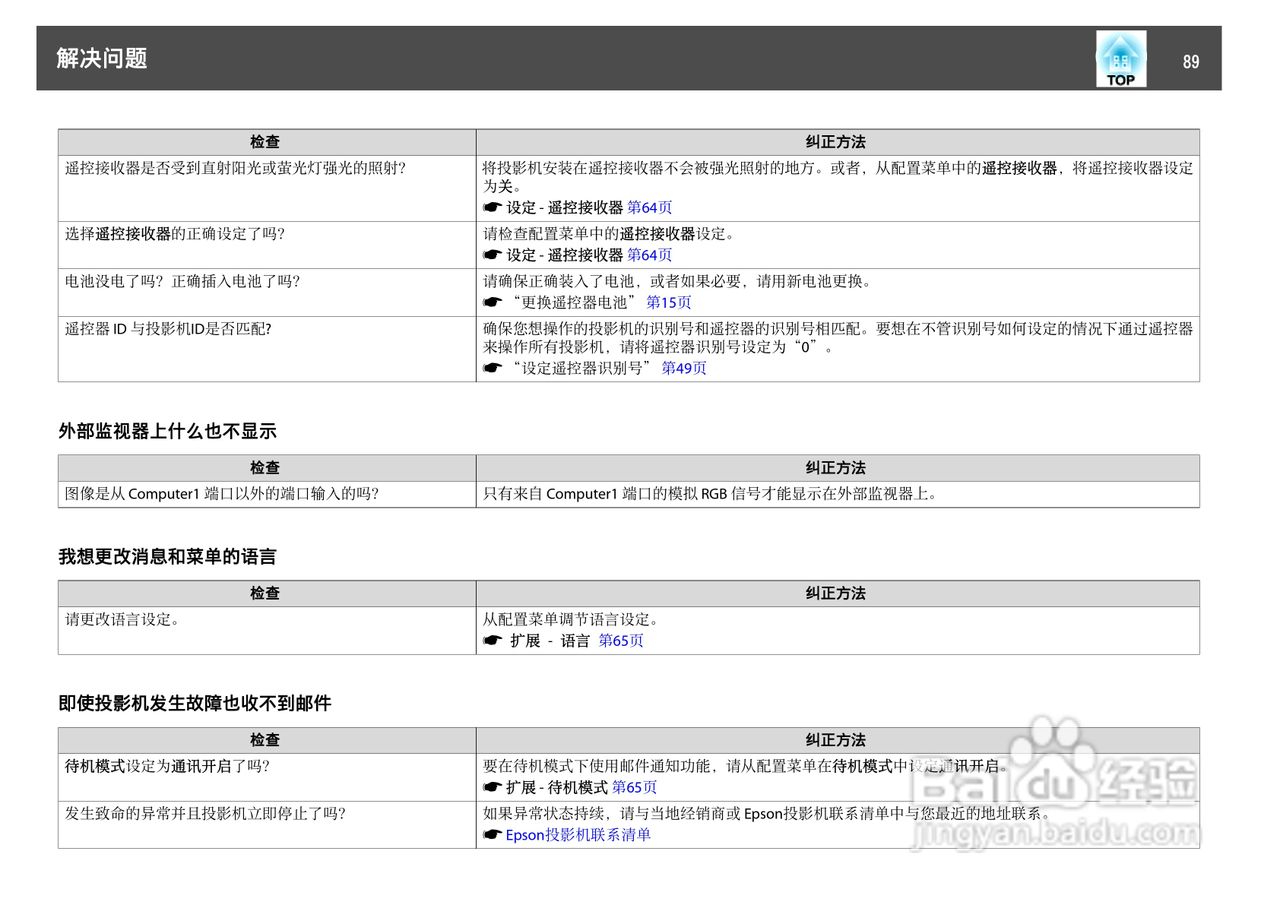Screen dimensions: 1280x905
Task: Open the Epson投影机联系清单 link
Action: point(578,835)
